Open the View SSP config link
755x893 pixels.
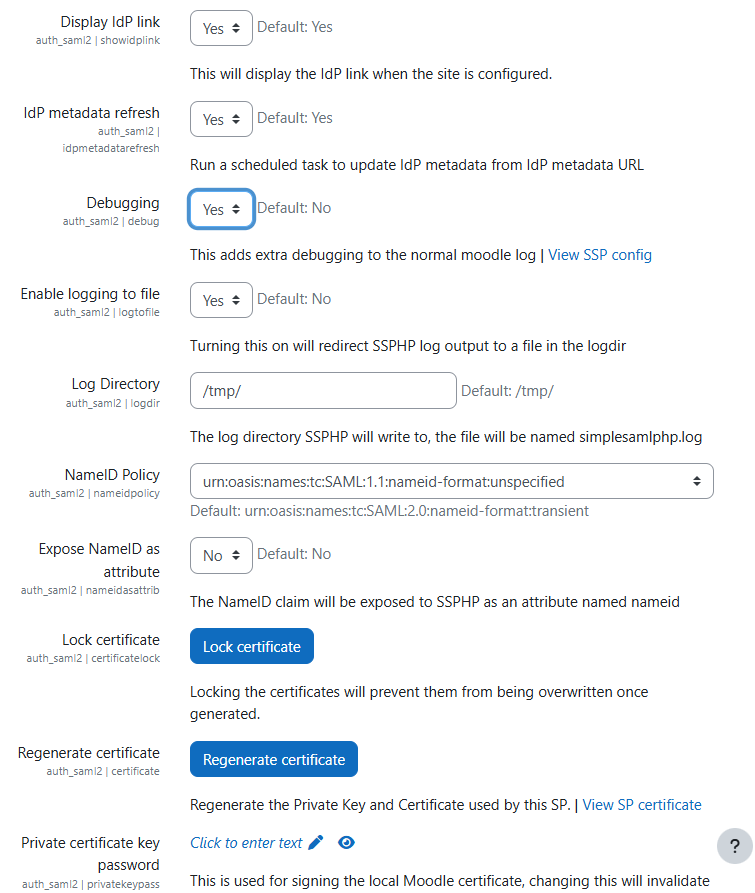point(600,255)
